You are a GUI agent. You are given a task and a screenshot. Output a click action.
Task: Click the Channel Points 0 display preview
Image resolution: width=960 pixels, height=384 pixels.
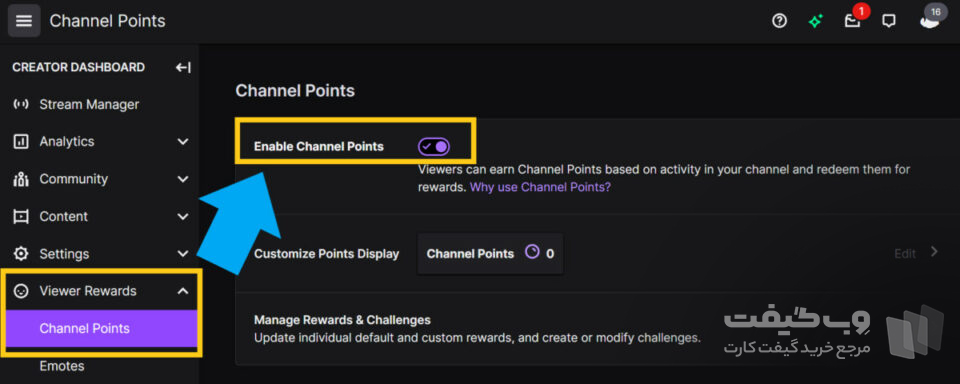(x=490, y=253)
